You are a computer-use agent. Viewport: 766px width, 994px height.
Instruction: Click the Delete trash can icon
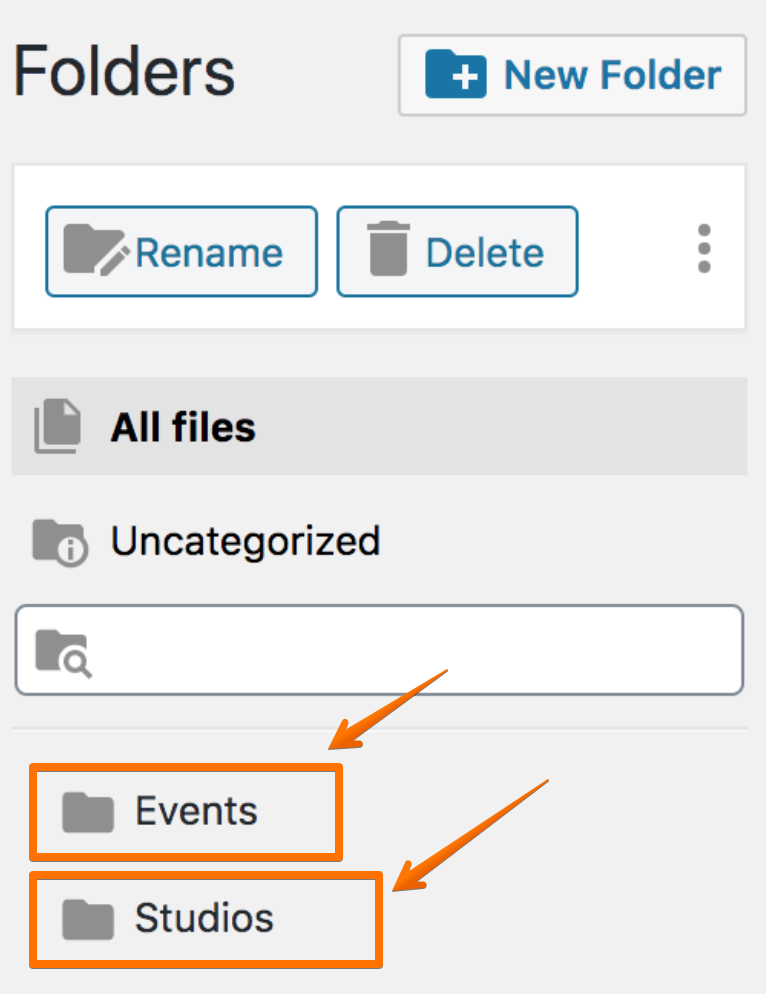tap(388, 248)
